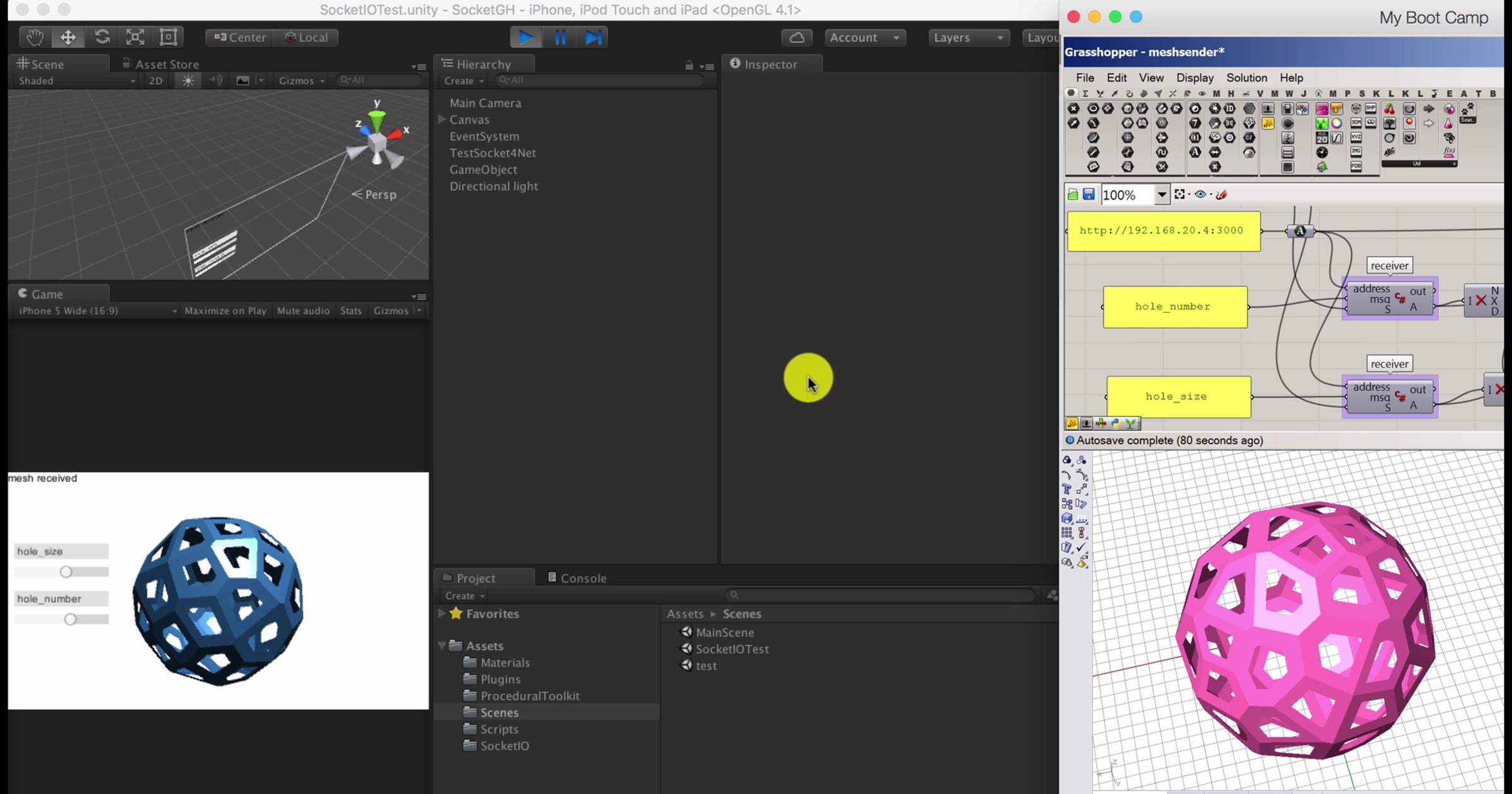The height and width of the screenshot is (794, 1512).
Task: Toggle Stats overlay in Game view
Action: coord(351,311)
